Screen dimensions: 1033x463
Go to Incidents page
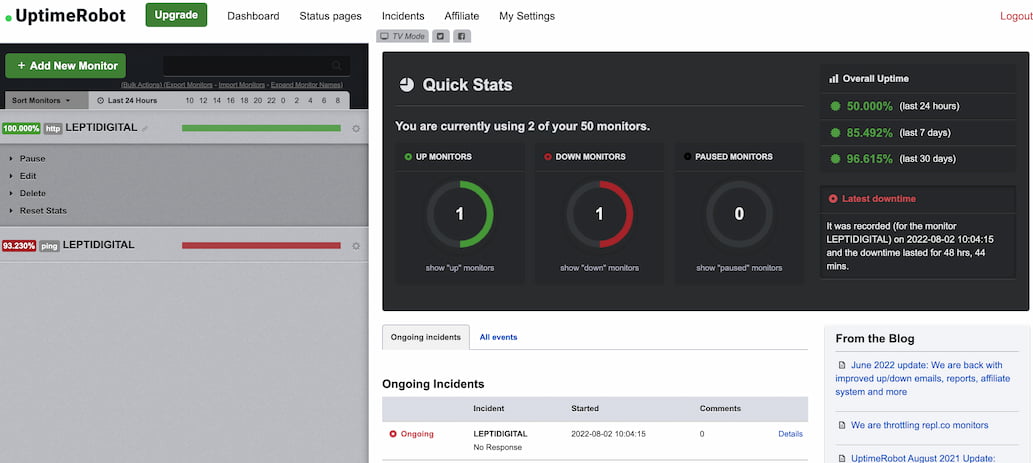point(403,16)
